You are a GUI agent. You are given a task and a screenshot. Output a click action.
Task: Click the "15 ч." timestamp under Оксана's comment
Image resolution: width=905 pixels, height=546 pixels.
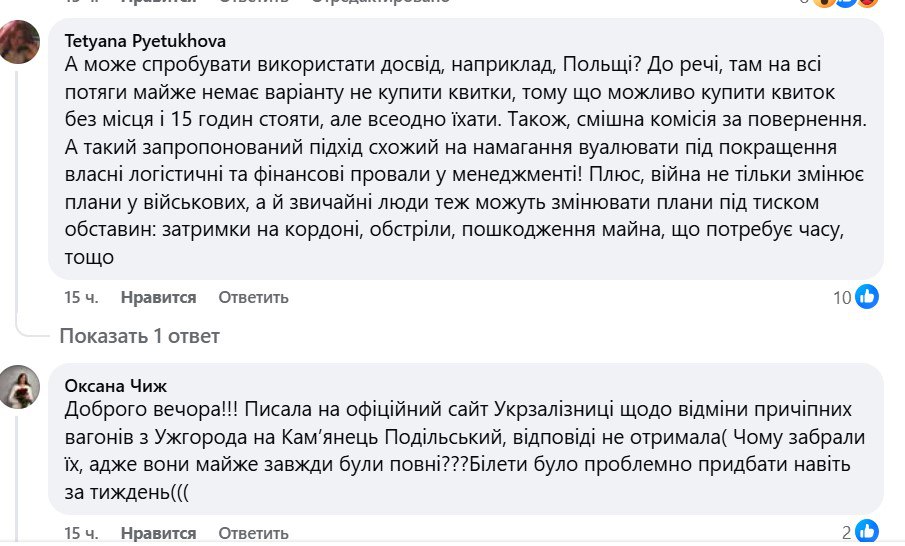coord(79,533)
